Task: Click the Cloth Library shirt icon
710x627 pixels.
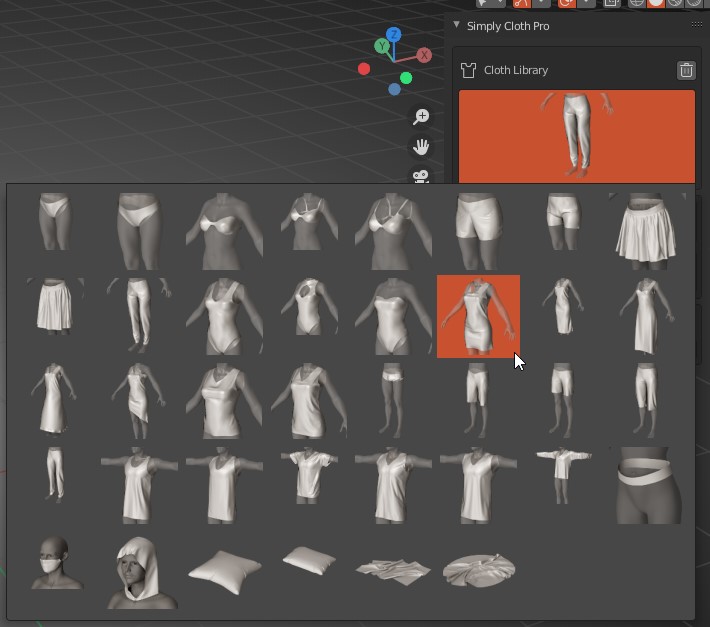Action: tap(468, 70)
